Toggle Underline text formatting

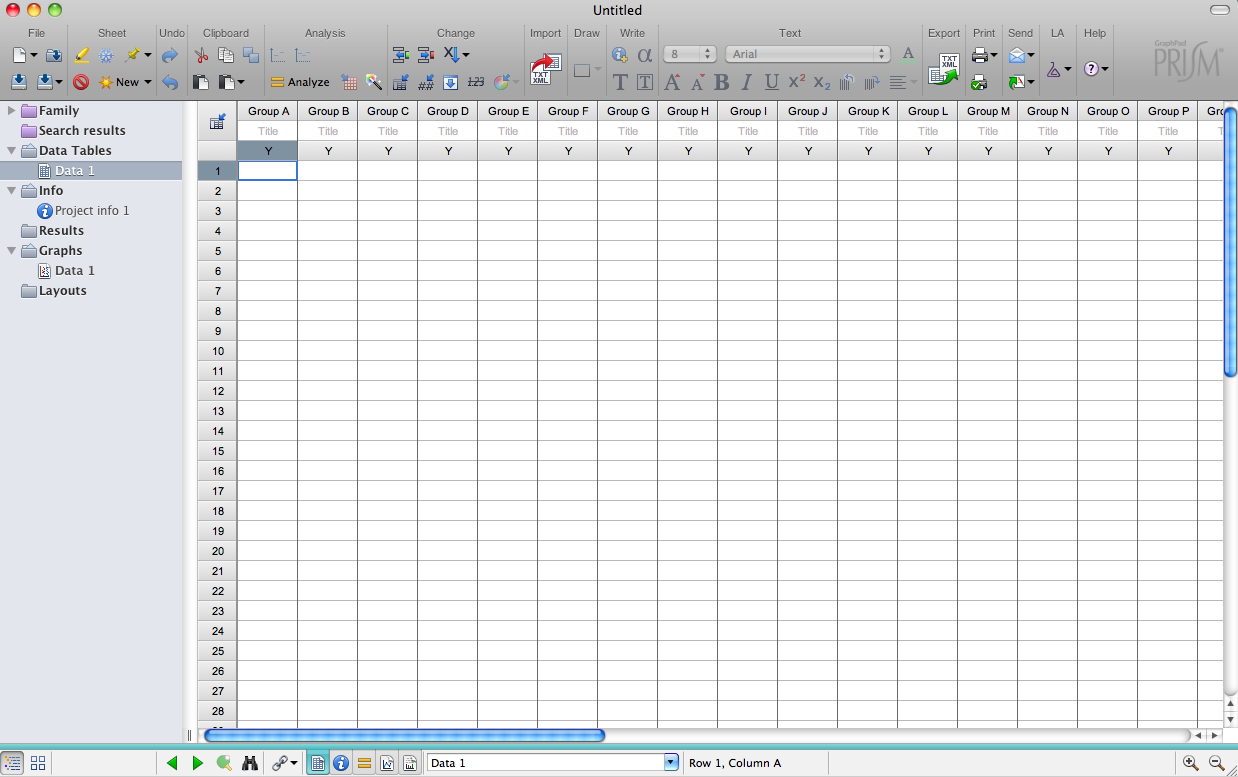click(771, 82)
